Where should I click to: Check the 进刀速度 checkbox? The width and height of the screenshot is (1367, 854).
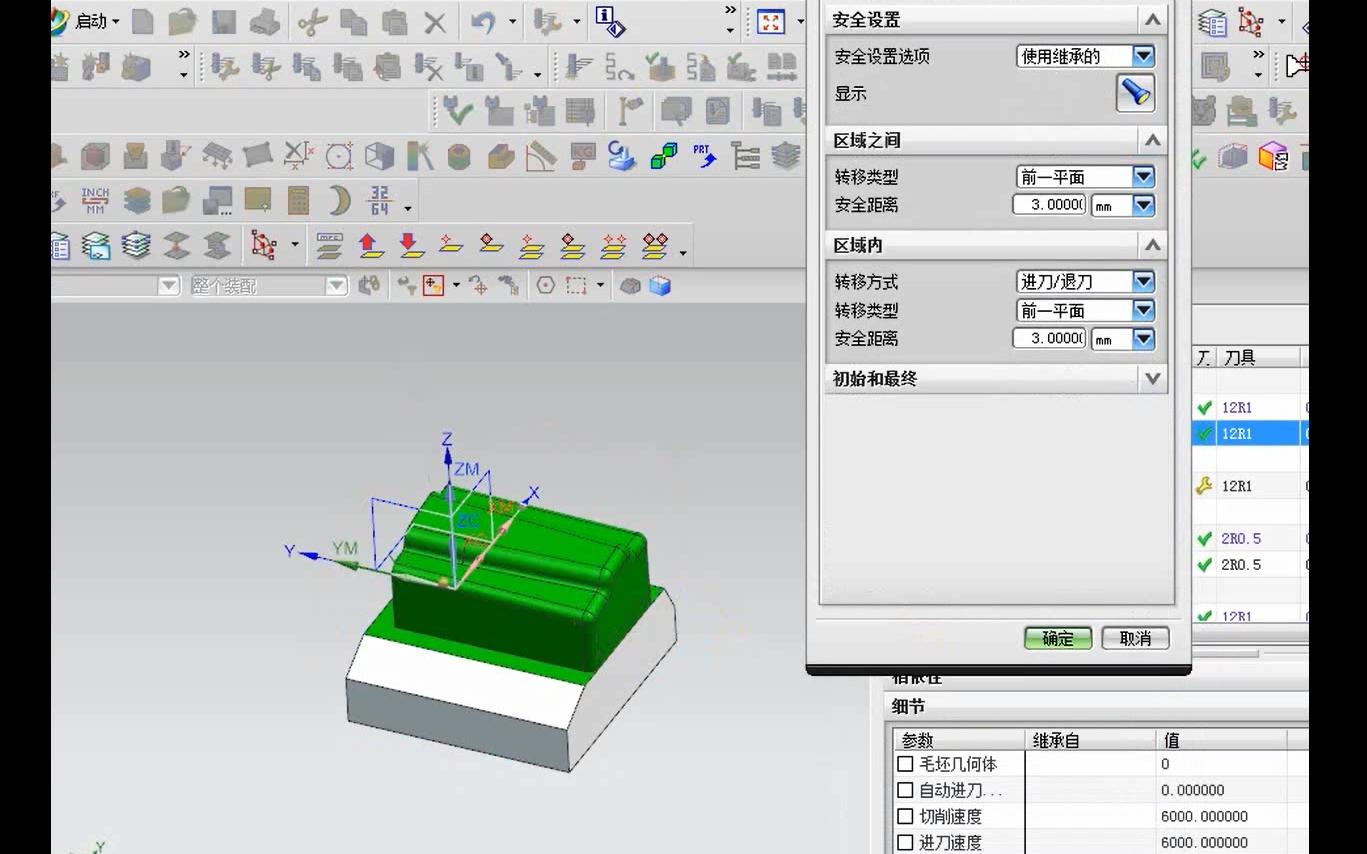tap(906, 842)
